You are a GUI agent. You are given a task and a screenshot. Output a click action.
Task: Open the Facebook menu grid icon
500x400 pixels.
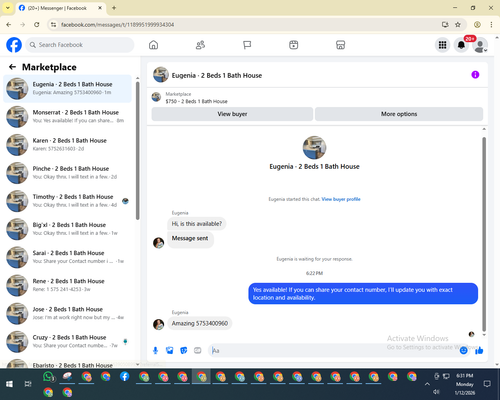tap(442, 45)
